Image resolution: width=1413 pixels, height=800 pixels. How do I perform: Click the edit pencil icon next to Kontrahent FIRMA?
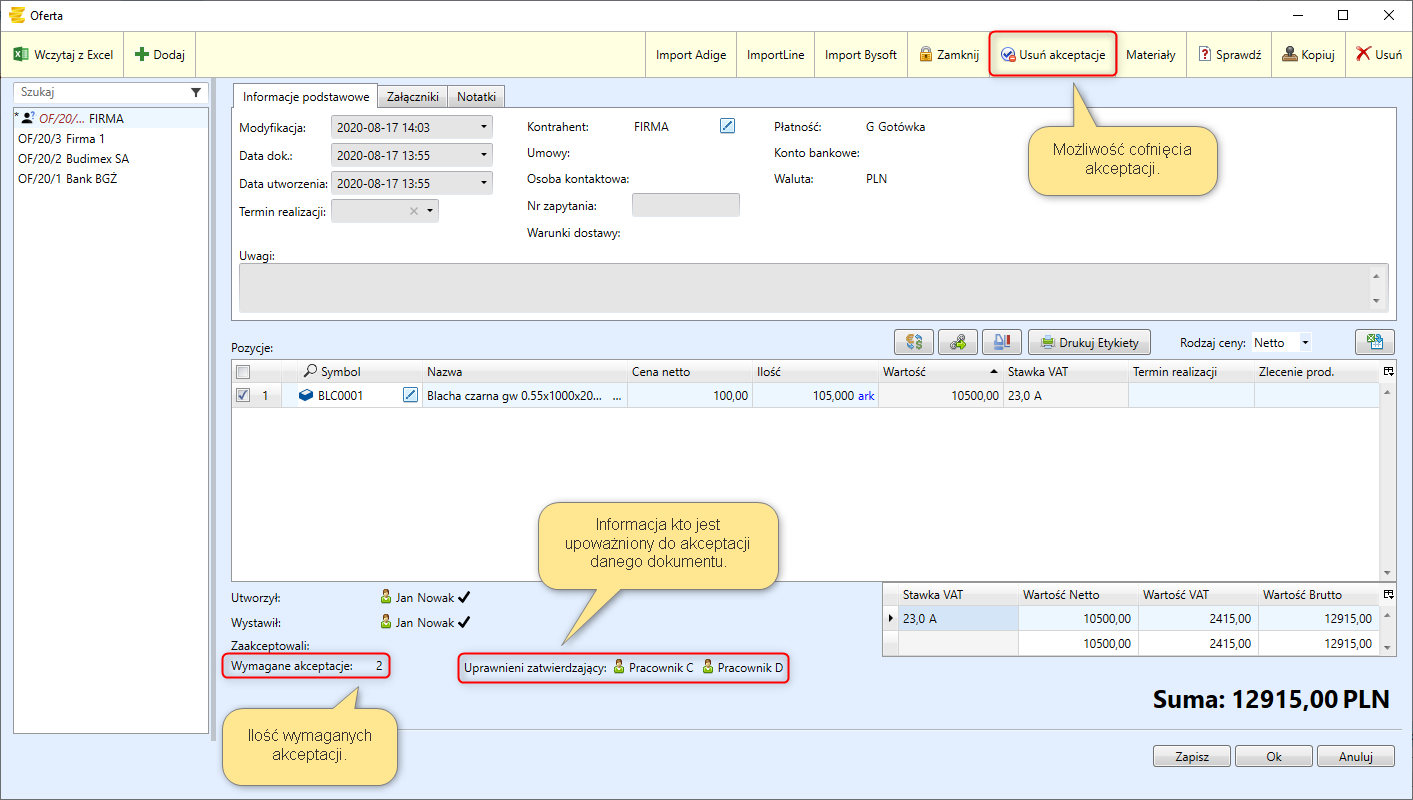click(727, 126)
